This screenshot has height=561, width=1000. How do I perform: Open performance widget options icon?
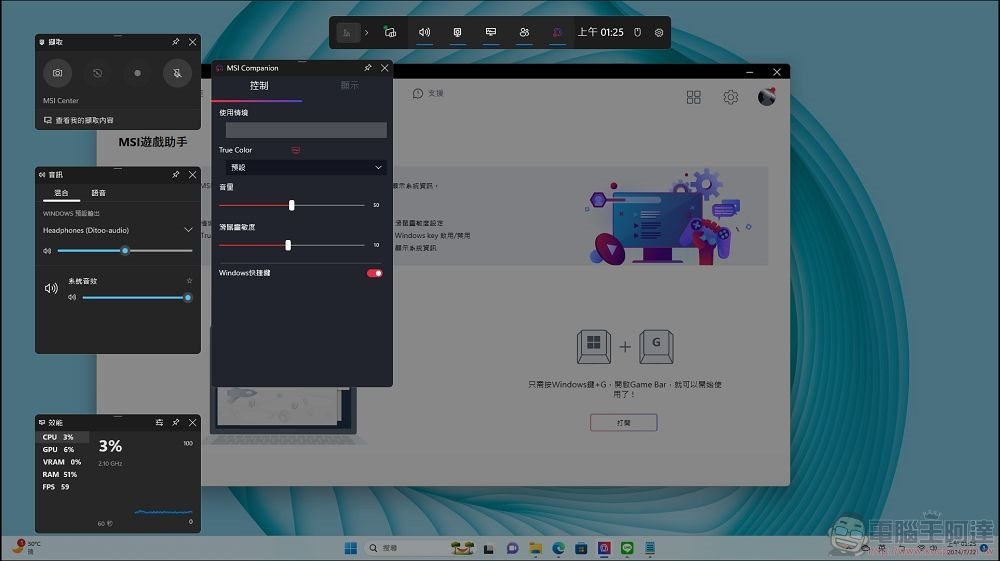pos(159,423)
